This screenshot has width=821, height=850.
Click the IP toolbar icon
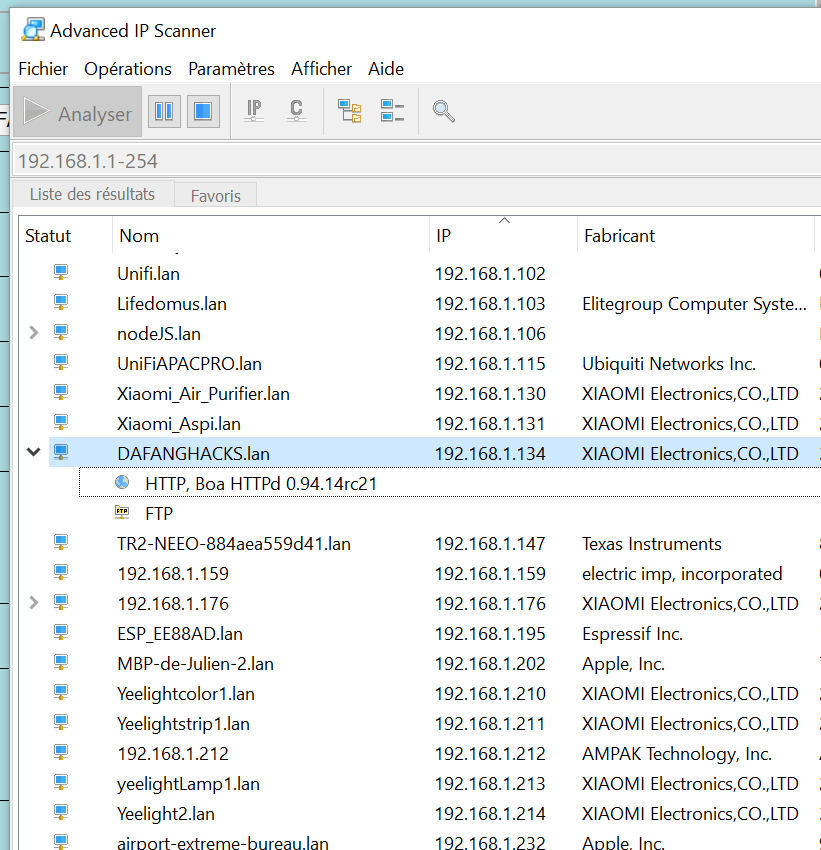pos(254,111)
